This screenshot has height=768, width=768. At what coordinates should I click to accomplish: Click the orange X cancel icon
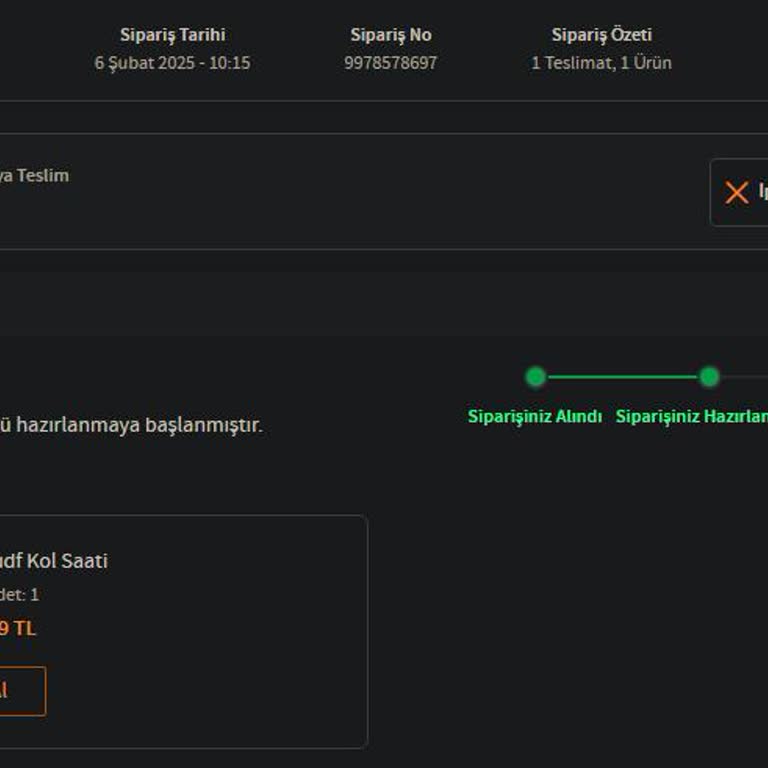coord(736,193)
